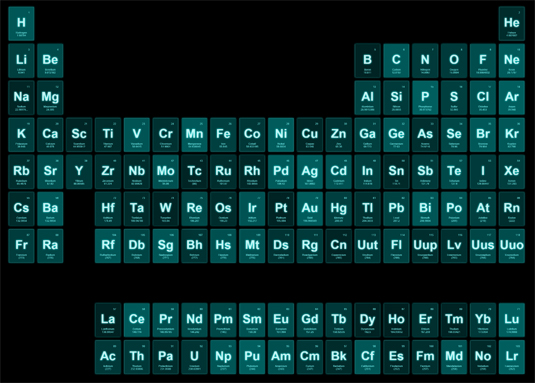Viewport: 535px width, 383px height.
Task: Select the Ununoctium (Uuo) tile
Action: click(511, 246)
